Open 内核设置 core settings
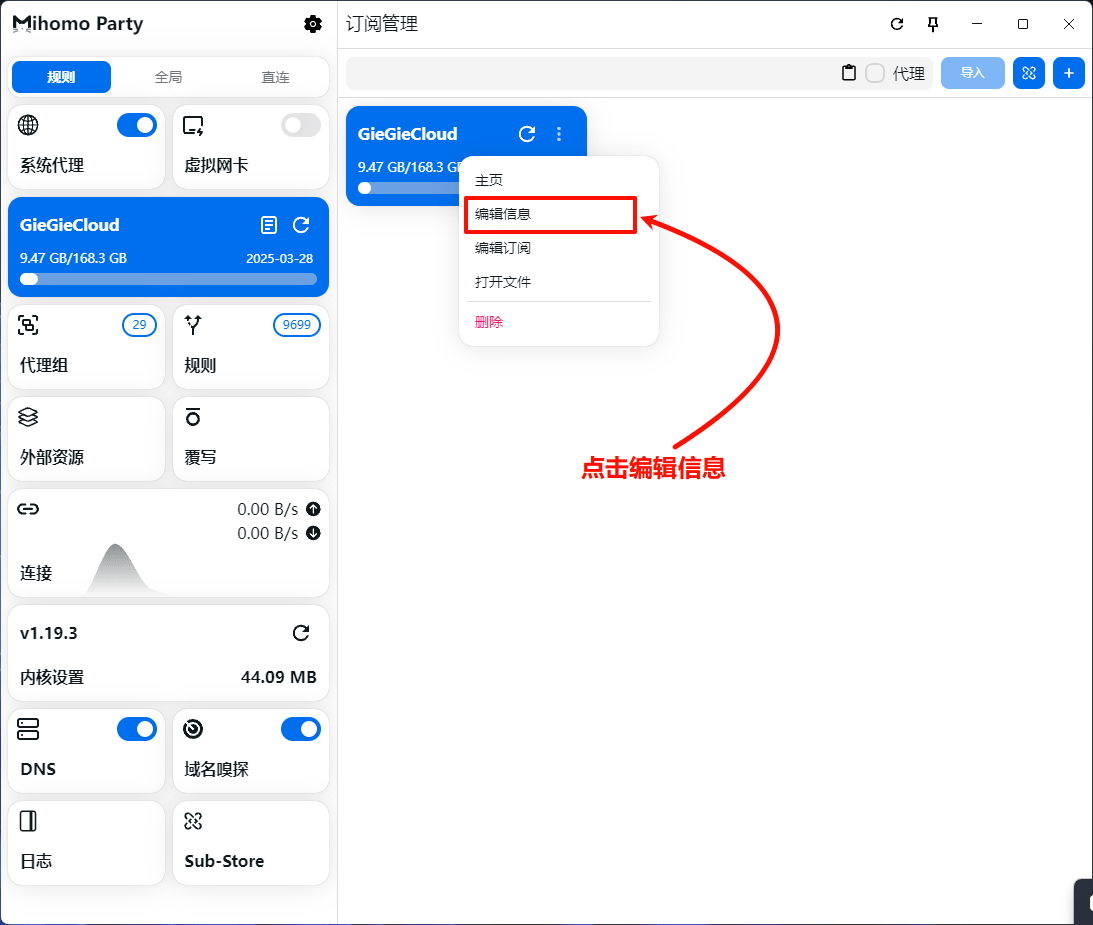Viewport: 1093px width, 925px height. [x=169, y=653]
